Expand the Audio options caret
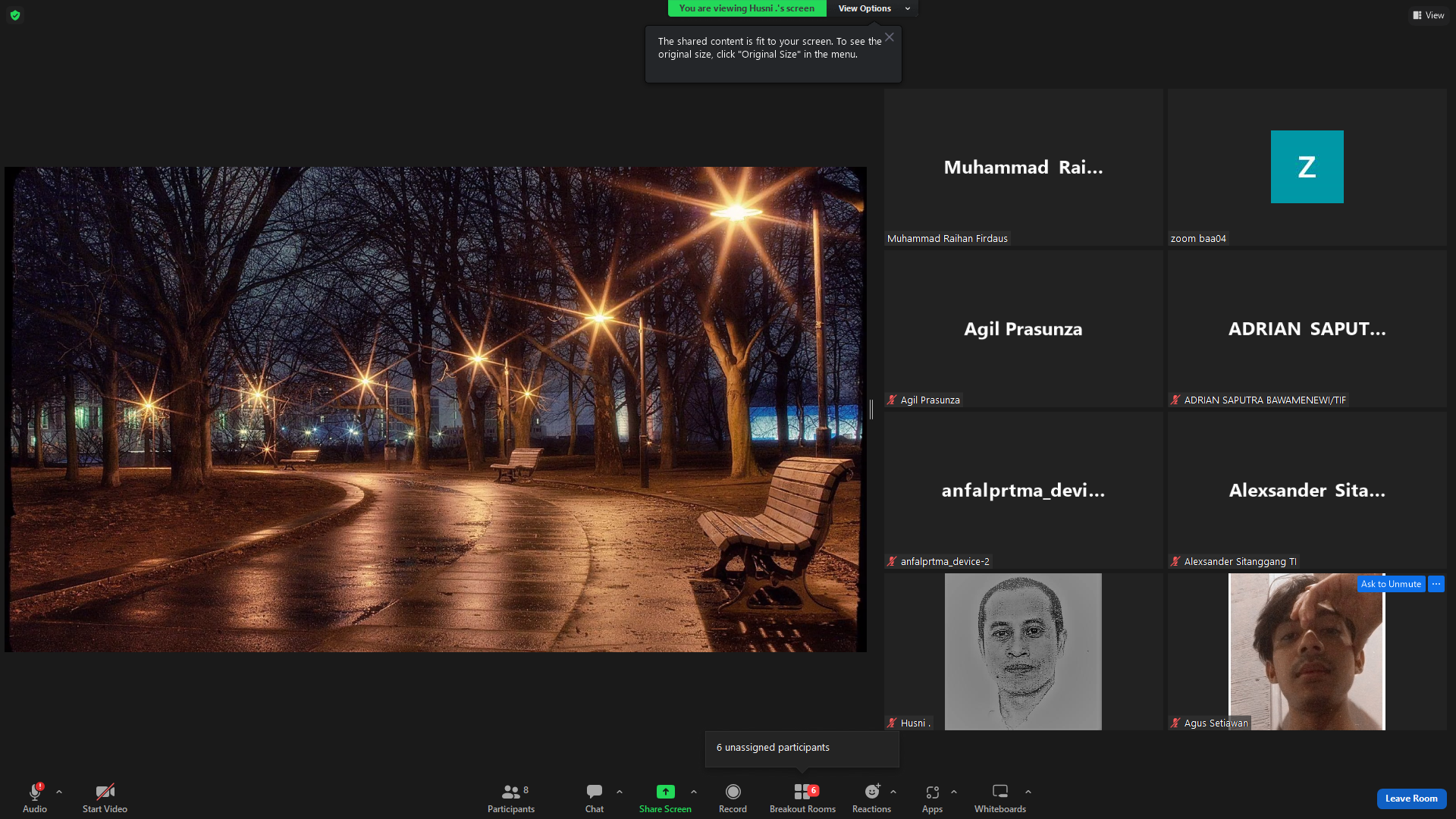 pyautogui.click(x=59, y=792)
